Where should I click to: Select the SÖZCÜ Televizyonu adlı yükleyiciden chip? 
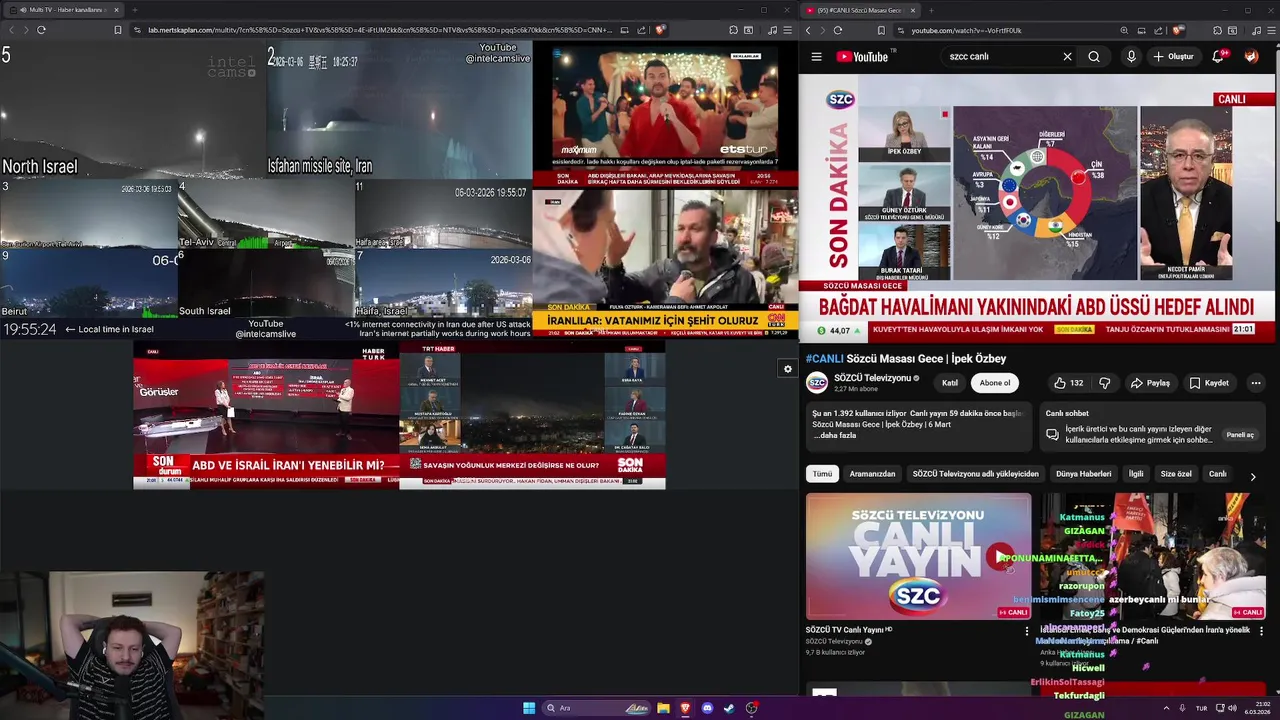pos(975,474)
